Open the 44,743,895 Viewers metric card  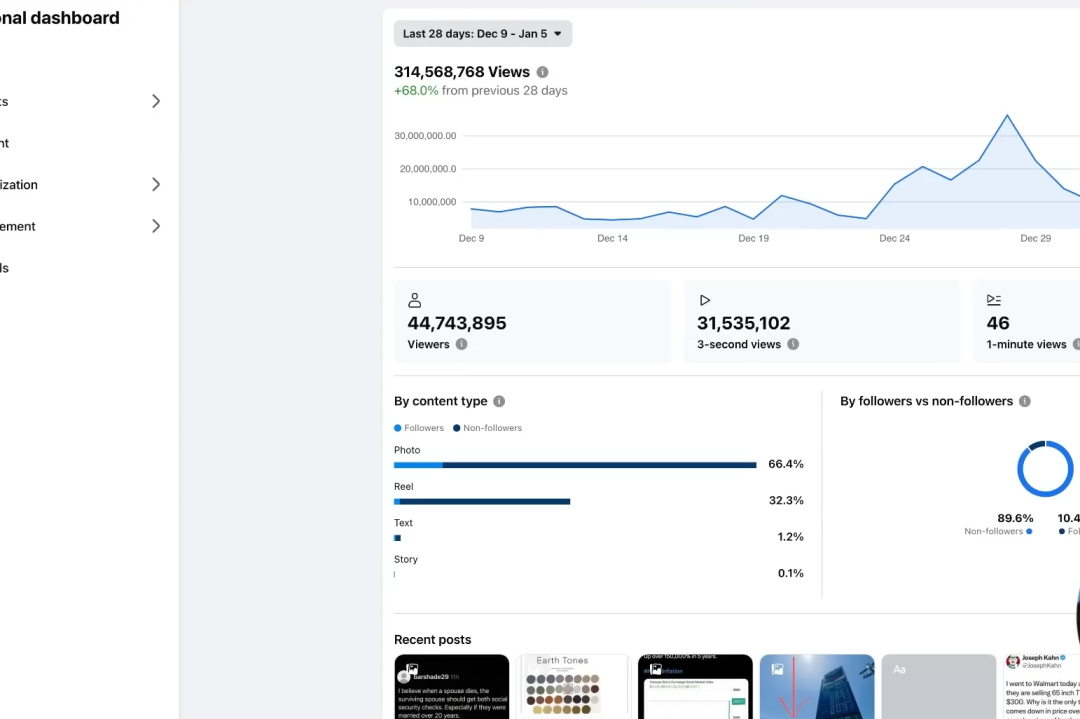(x=532, y=322)
